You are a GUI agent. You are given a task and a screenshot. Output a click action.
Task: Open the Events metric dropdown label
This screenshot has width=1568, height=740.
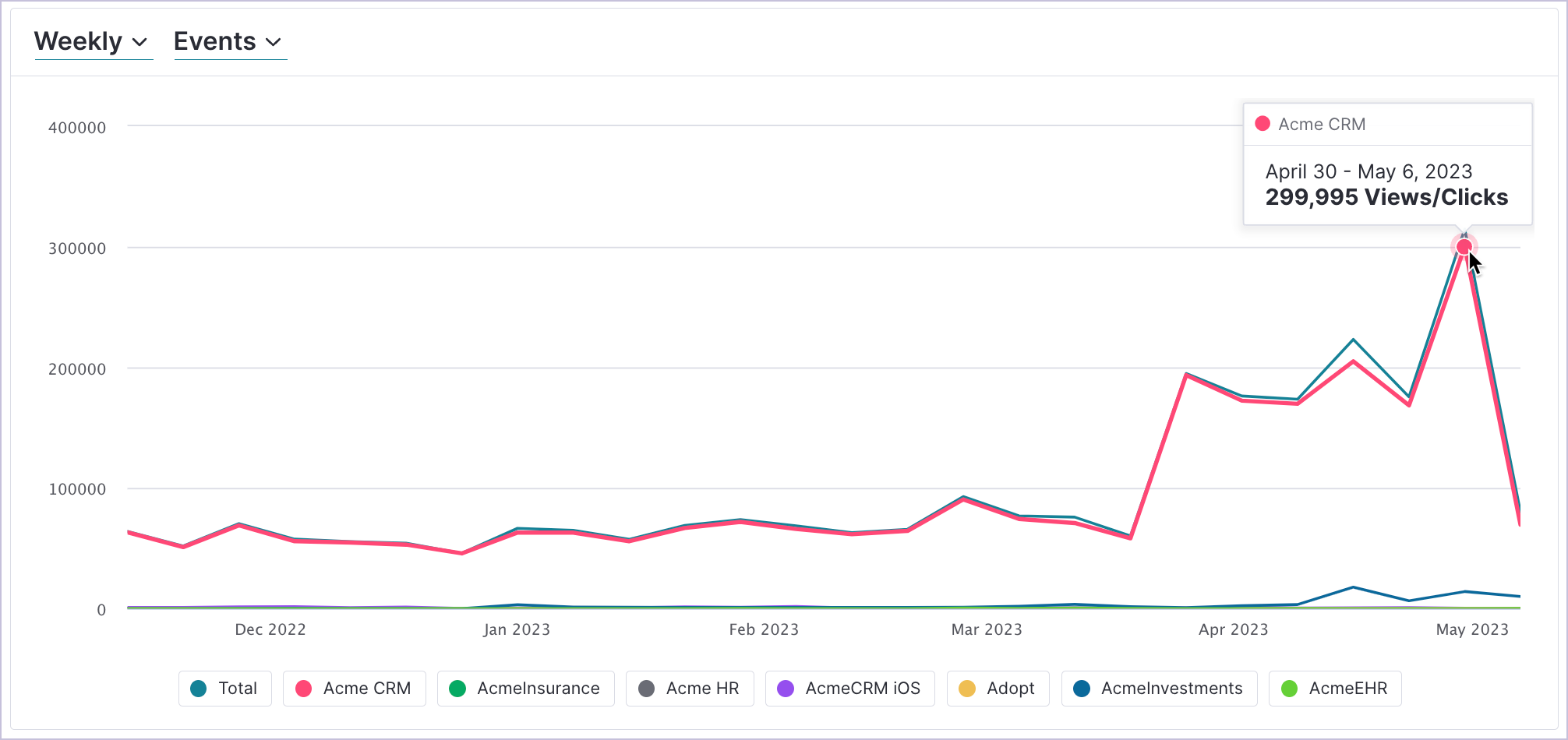pyautogui.click(x=214, y=41)
